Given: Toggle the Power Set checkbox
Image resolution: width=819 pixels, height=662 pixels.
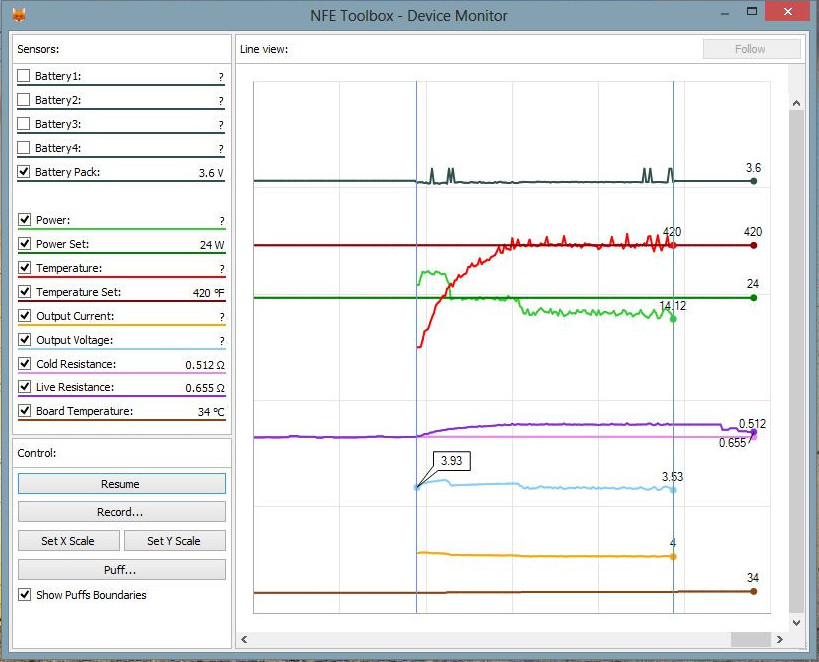Looking at the screenshot, I should [x=25, y=243].
